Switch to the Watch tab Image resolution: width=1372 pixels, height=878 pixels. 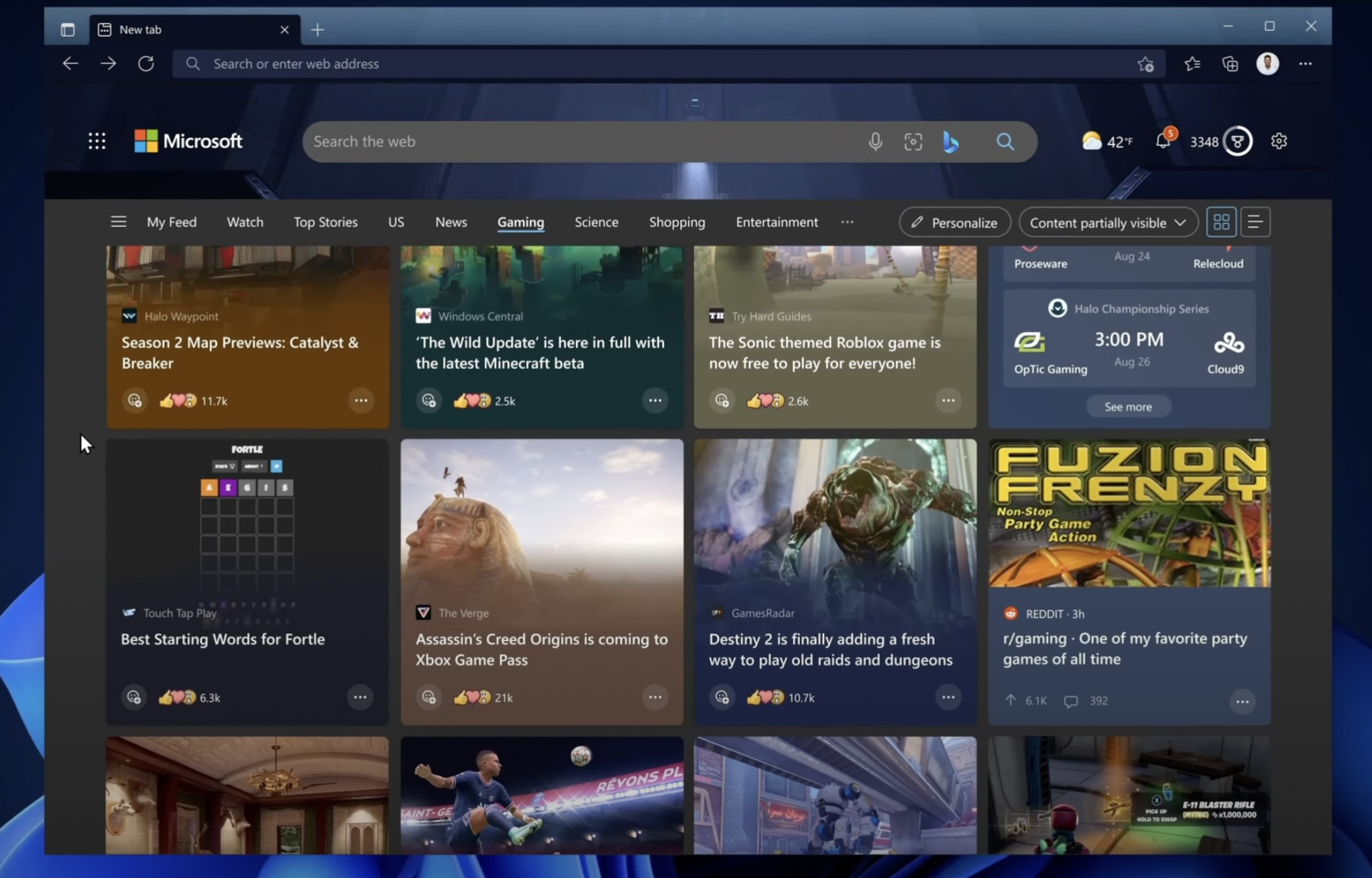pos(245,222)
